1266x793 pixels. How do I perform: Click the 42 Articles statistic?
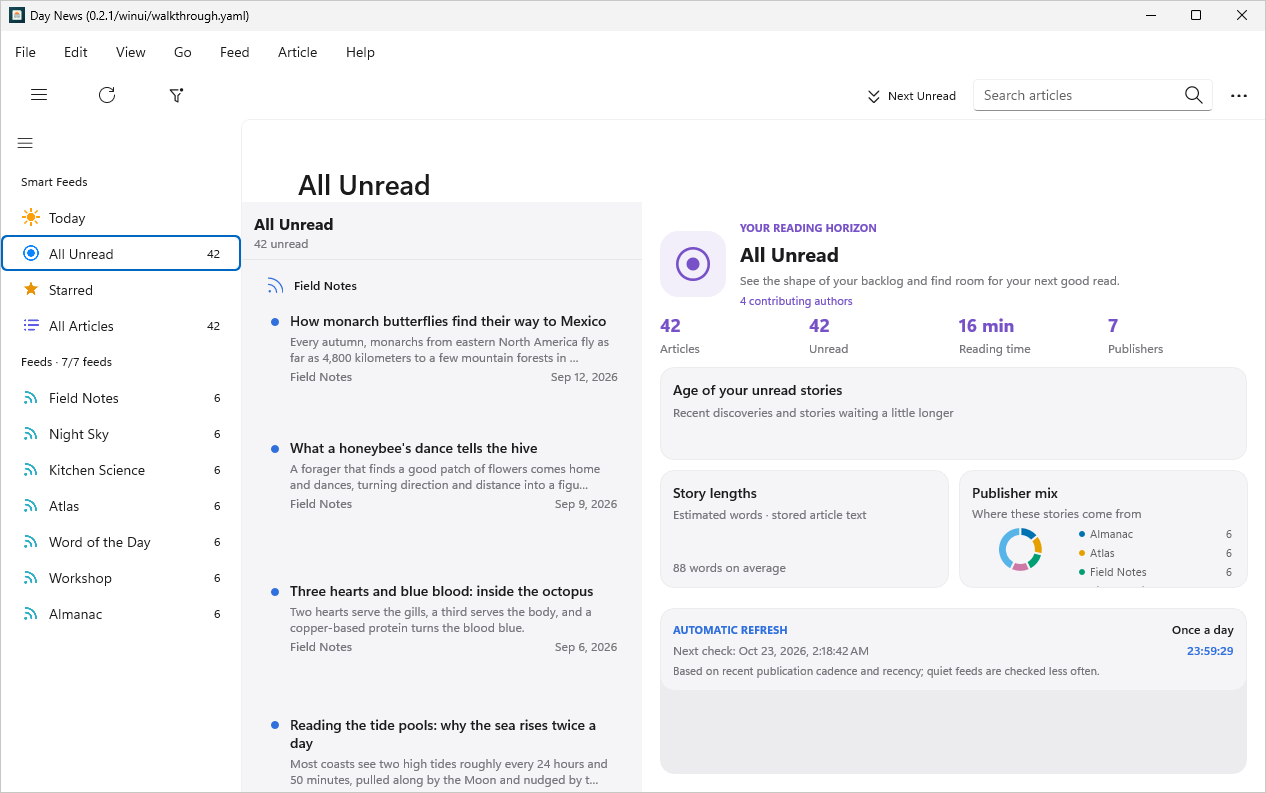click(x=680, y=336)
